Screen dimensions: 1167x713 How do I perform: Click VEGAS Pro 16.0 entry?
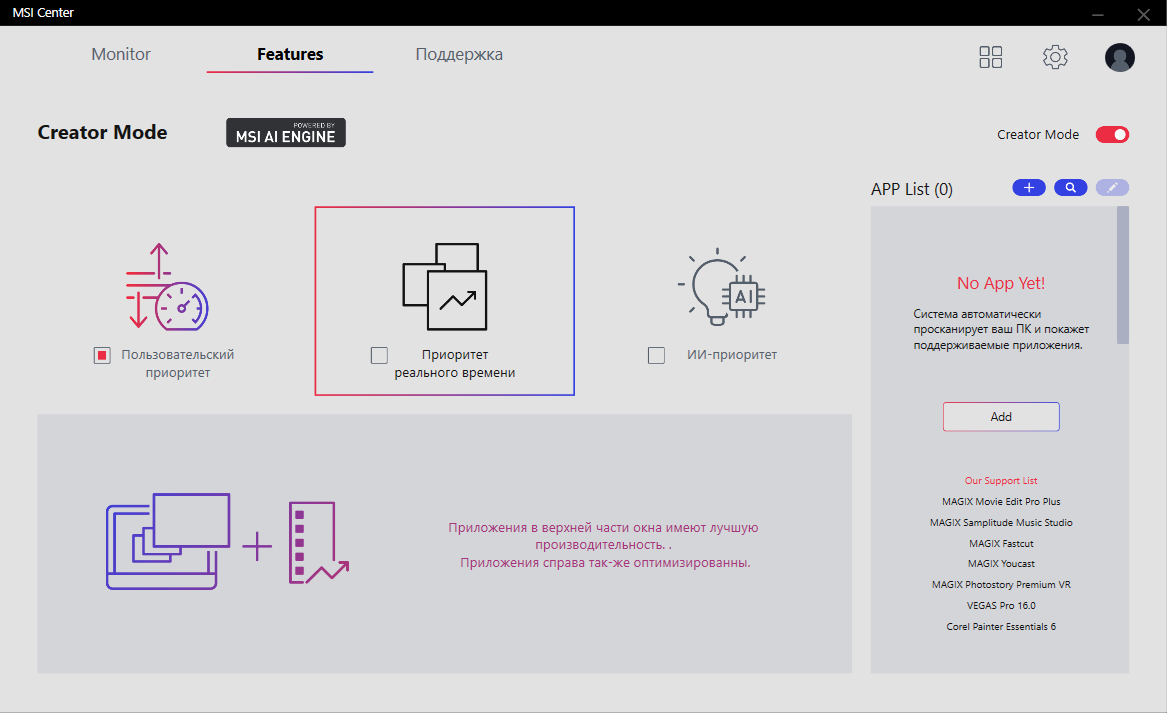click(x=1001, y=605)
